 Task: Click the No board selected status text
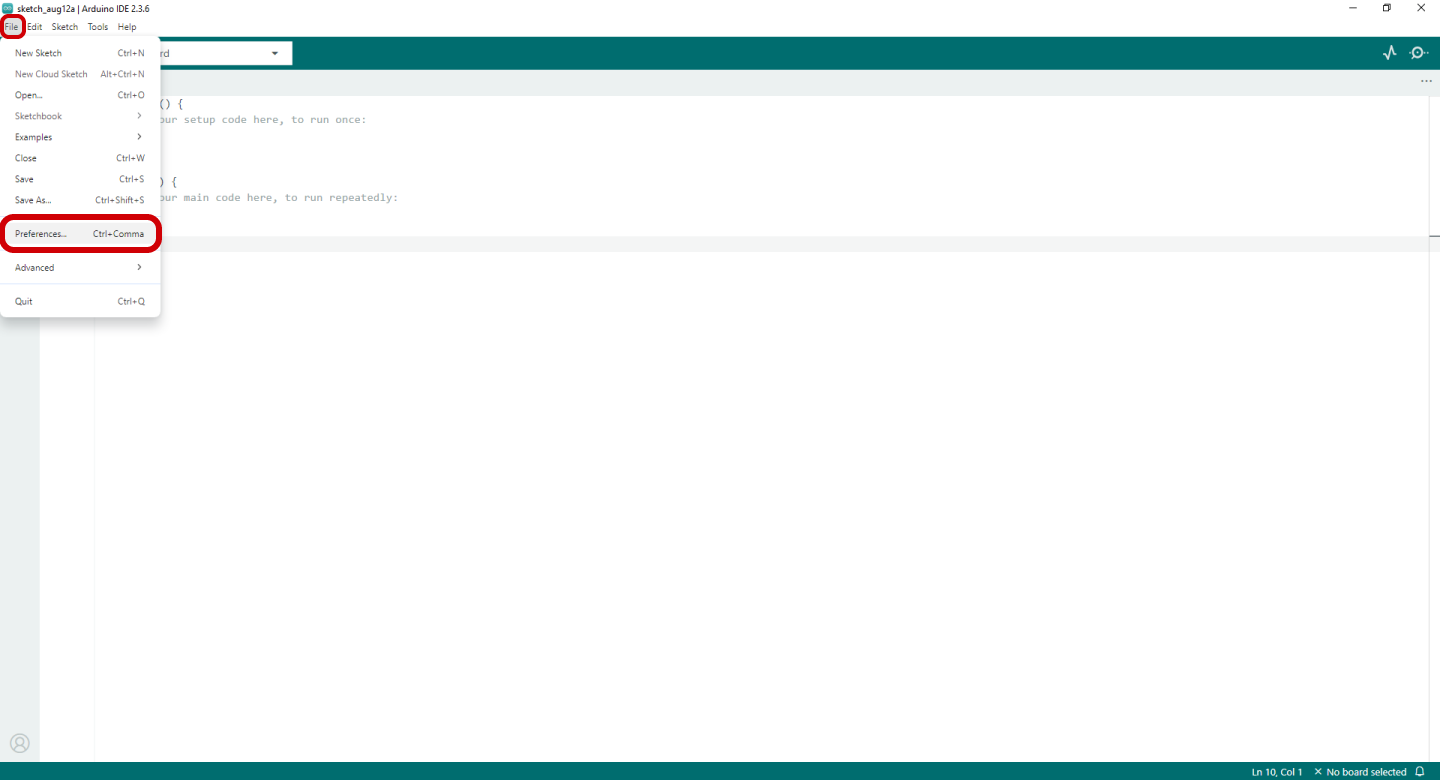[x=1366, y=772]
